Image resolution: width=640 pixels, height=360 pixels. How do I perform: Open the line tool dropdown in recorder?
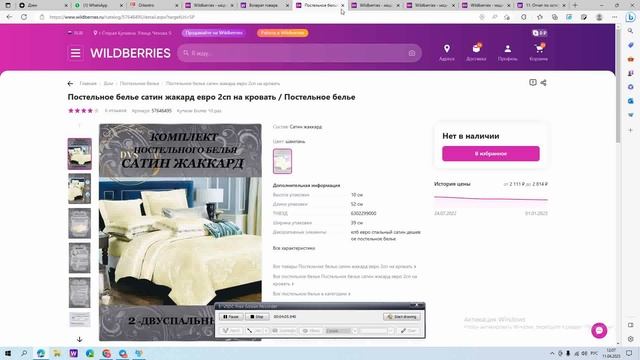[x=266, y=331]
